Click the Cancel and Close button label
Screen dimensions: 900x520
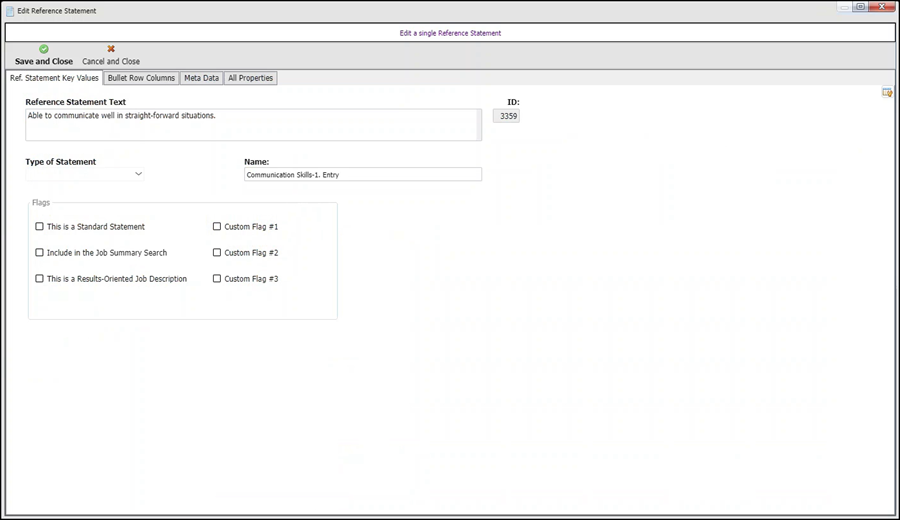111,61
